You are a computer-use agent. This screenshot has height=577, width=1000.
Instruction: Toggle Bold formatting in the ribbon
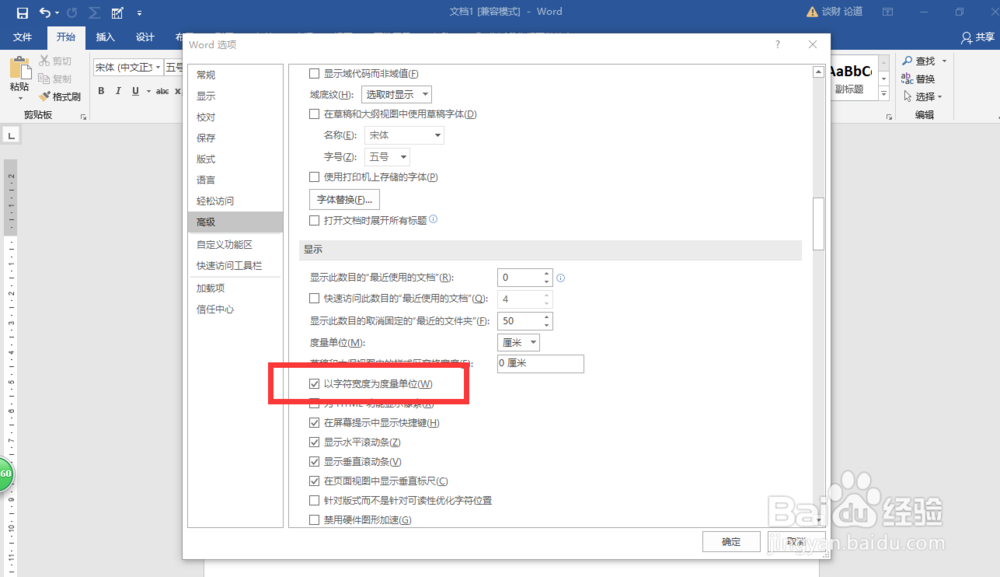[101, 91]
